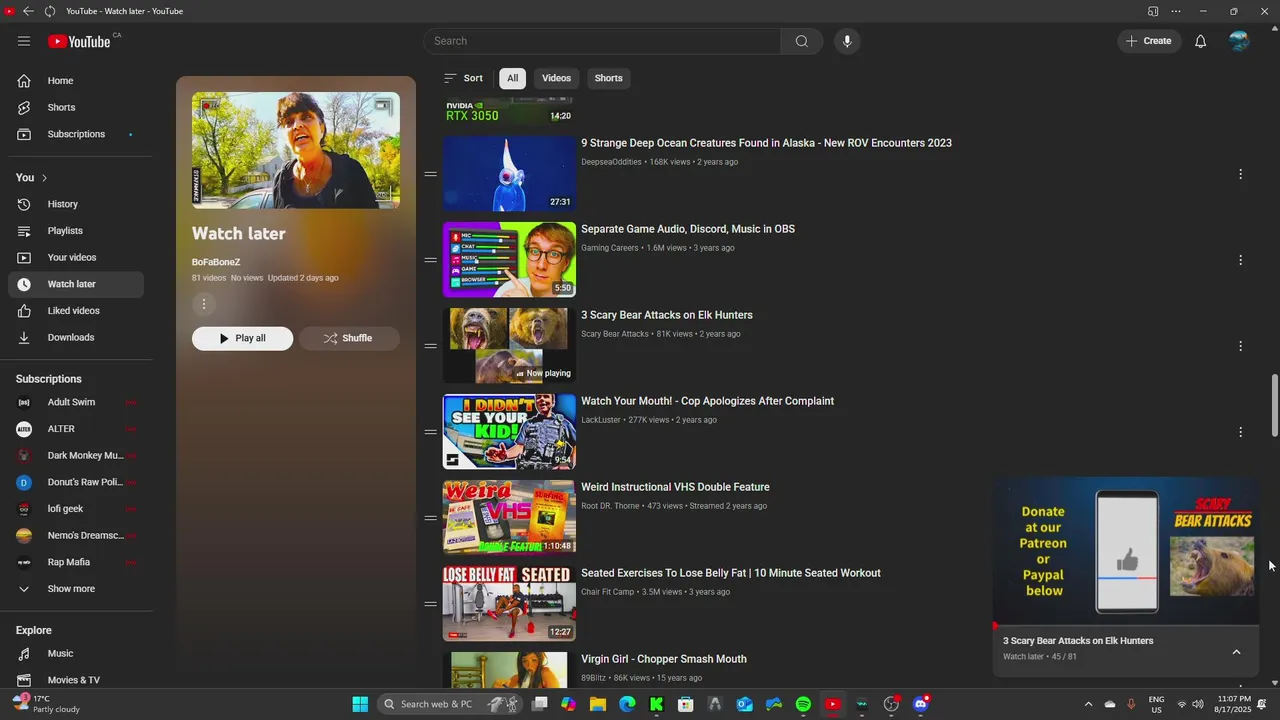Viewport: 1280px width, 720px height.
Task: Select the All filter chip
Action: pos(512,78)
